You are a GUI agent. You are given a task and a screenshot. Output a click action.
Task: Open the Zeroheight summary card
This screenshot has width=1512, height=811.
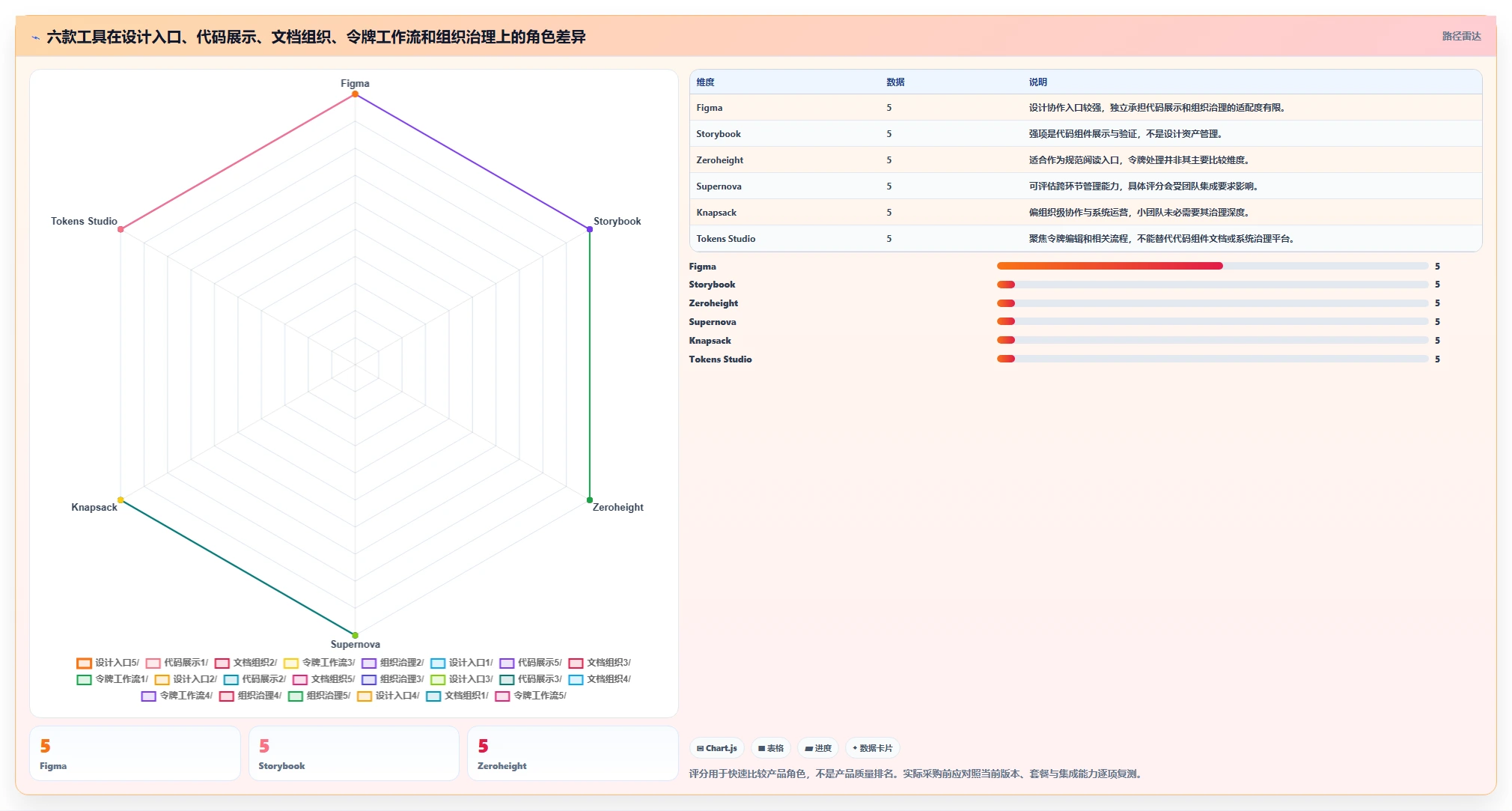[573, 753]
